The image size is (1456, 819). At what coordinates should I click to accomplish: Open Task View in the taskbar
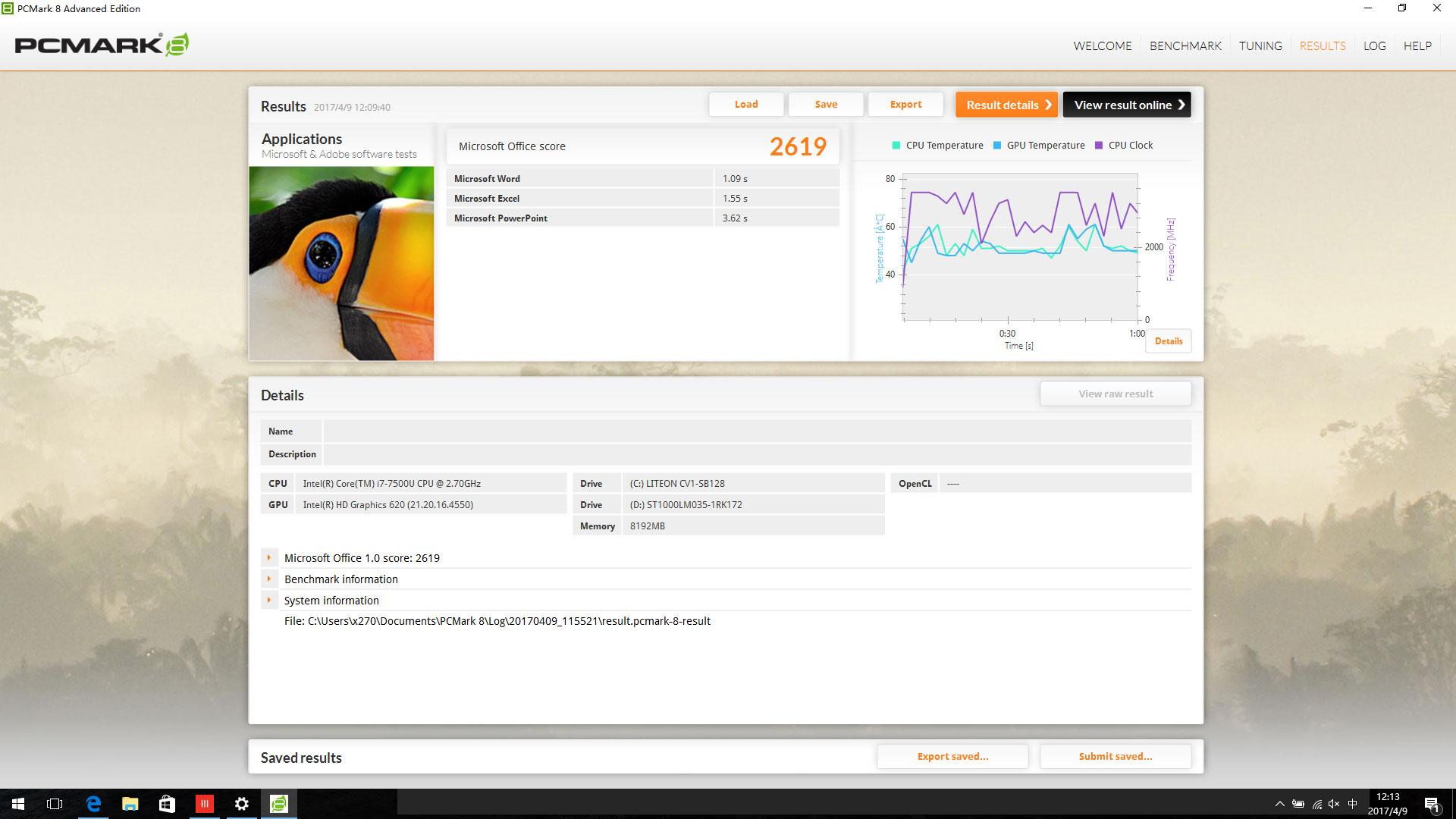[x=55, y=804]
